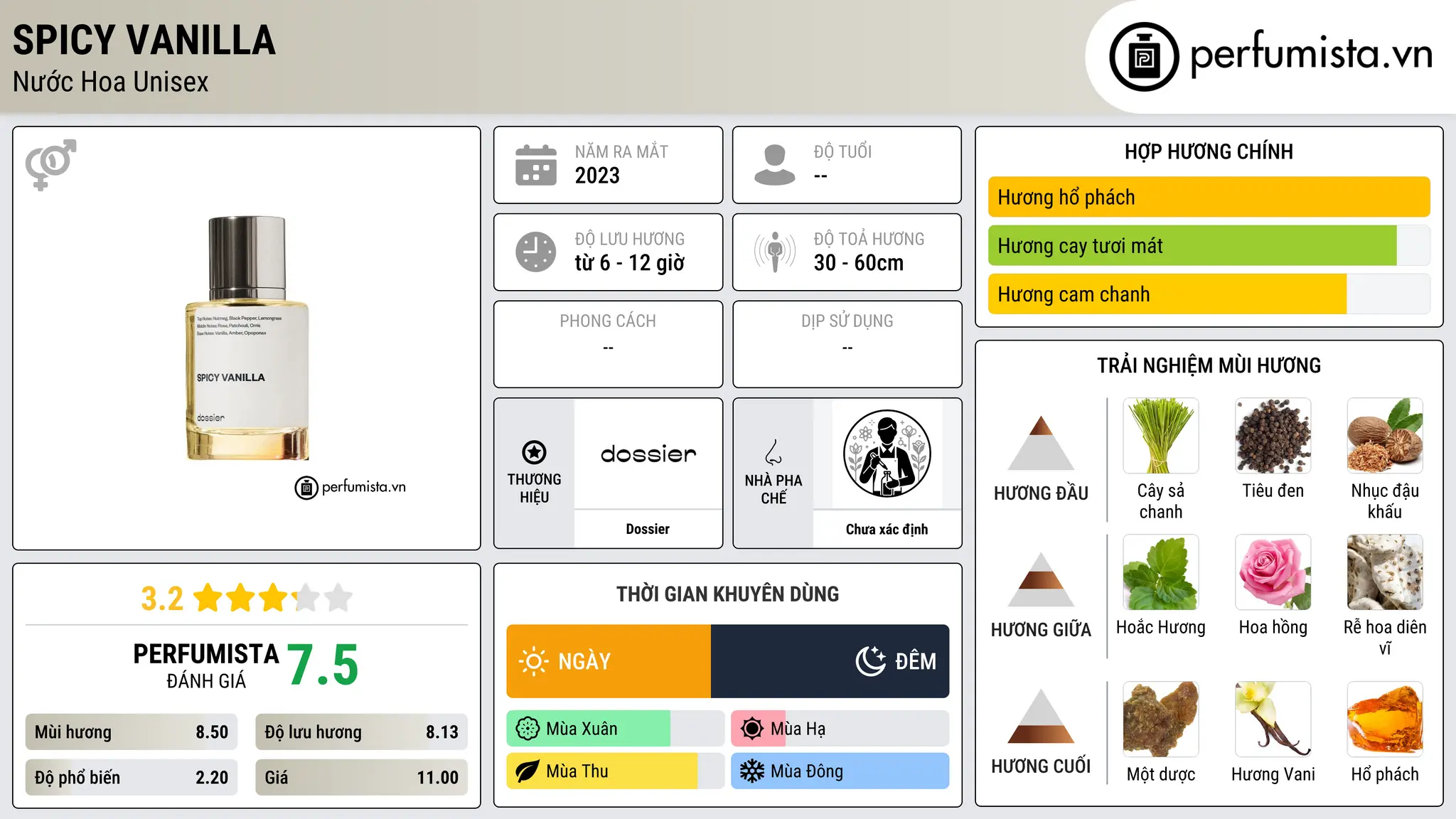Click the perfumista.vn site name header
1456x819 pixels.
[x=1312, y=54]
